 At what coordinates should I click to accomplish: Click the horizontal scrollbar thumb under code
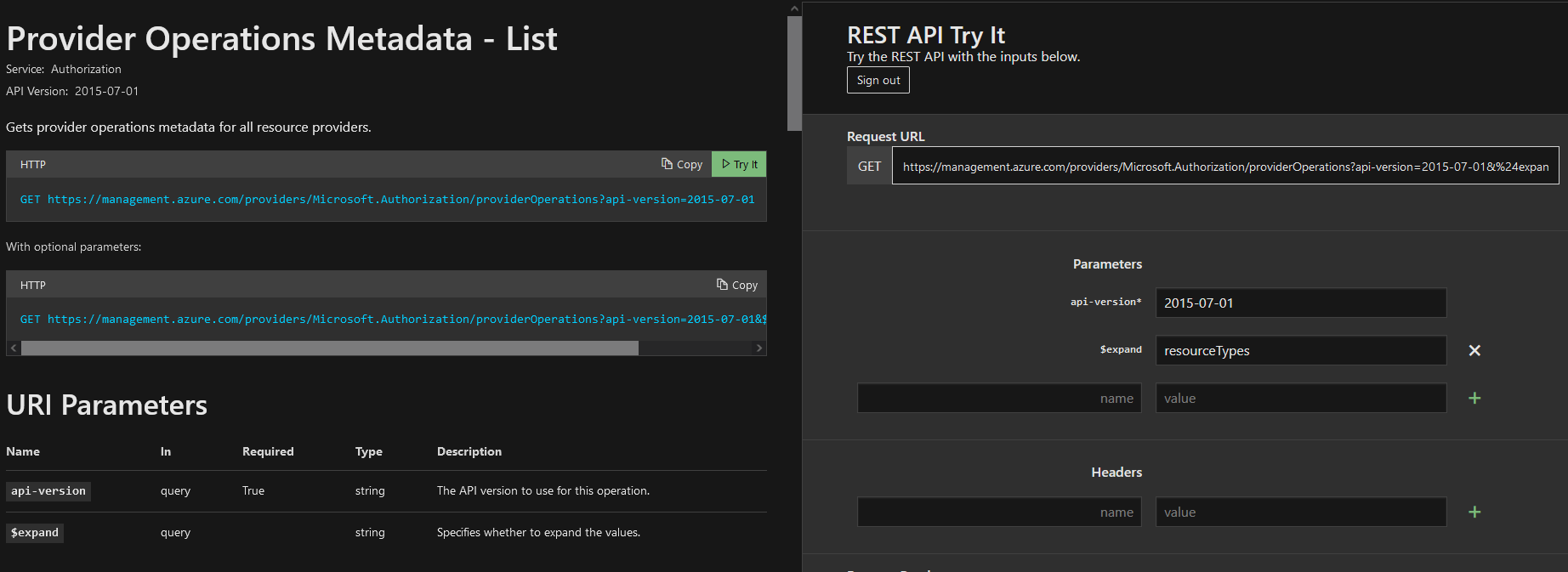point(330,348)
